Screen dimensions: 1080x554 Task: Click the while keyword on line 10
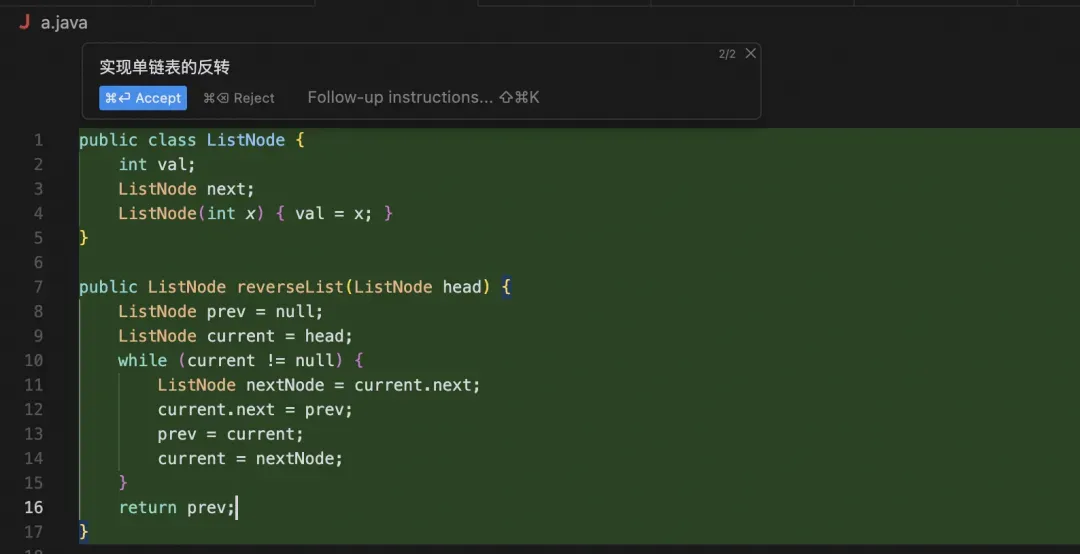point(142,360)
